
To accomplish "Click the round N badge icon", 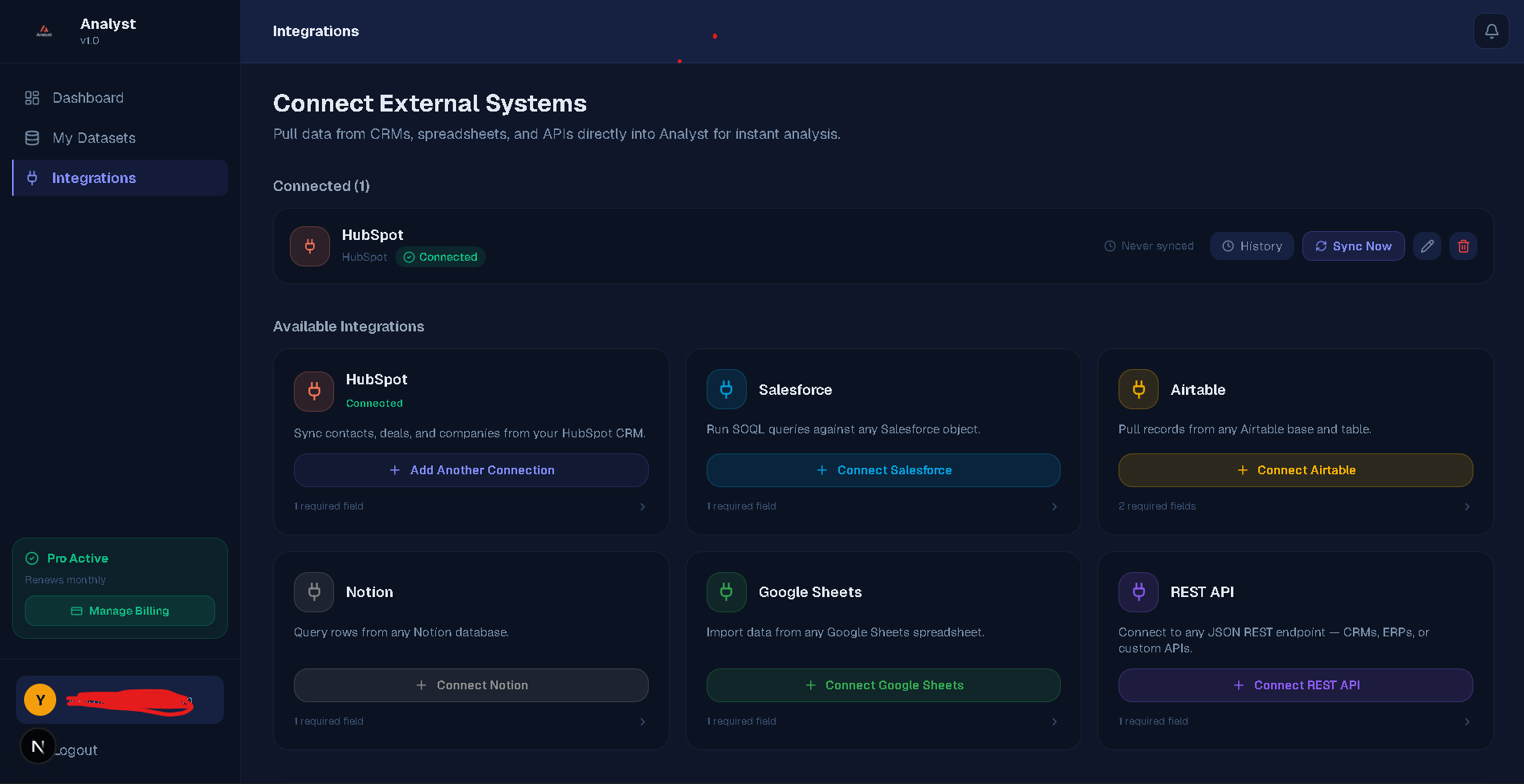I will tap(38, 746).
